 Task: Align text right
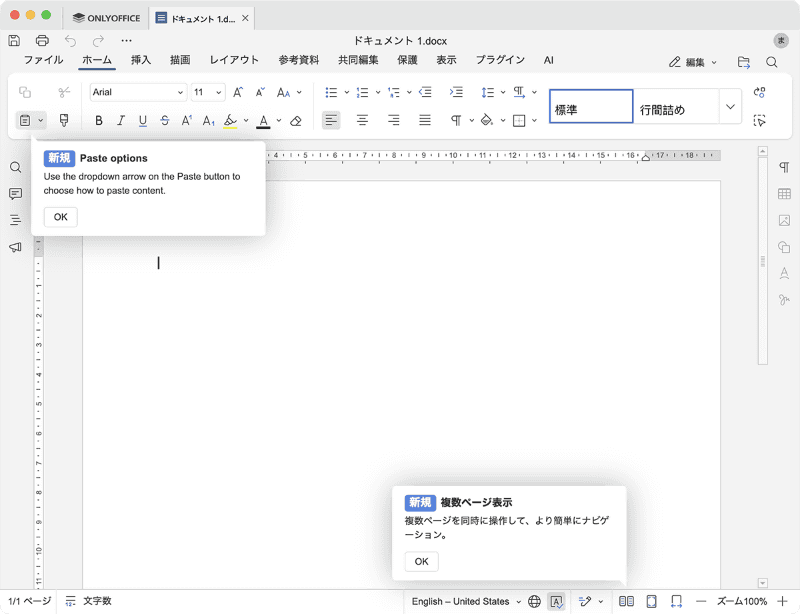[393, 120]
